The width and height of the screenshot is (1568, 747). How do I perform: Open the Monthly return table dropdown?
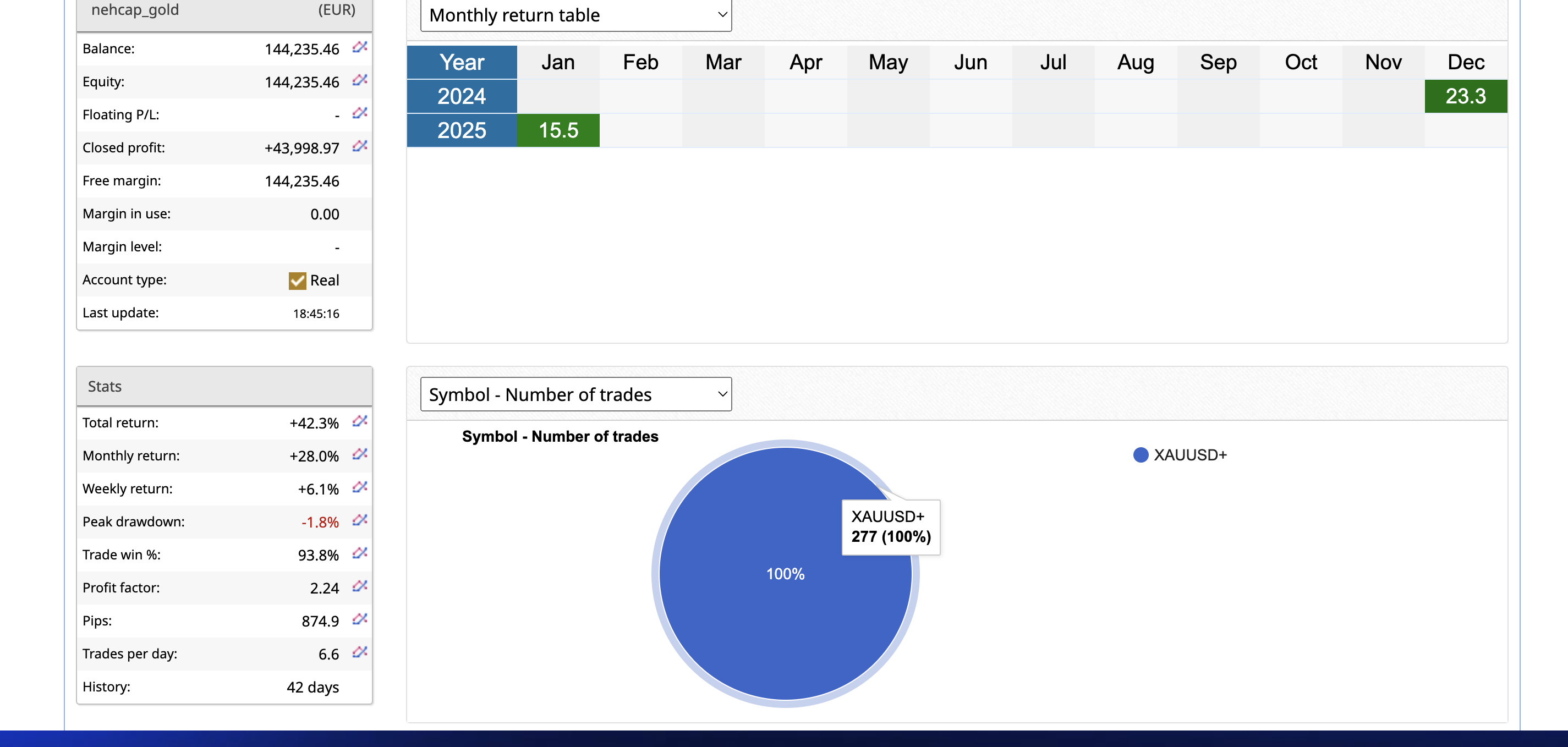575,15
